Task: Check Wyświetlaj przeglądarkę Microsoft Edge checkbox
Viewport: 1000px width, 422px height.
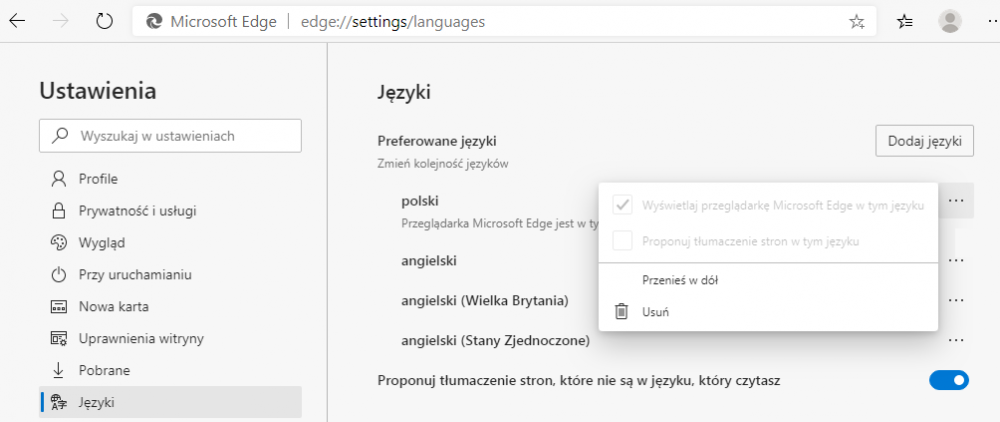Action: pos(622,205)
